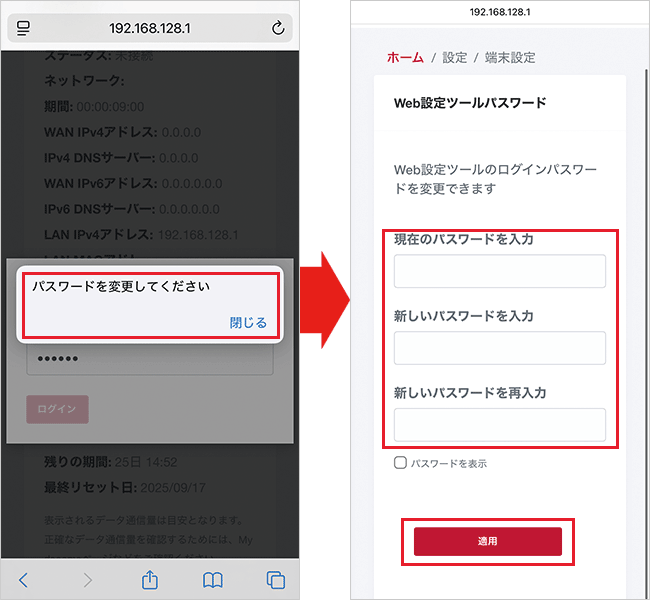Show open tabs with the tabs icon

coord(276,580)
